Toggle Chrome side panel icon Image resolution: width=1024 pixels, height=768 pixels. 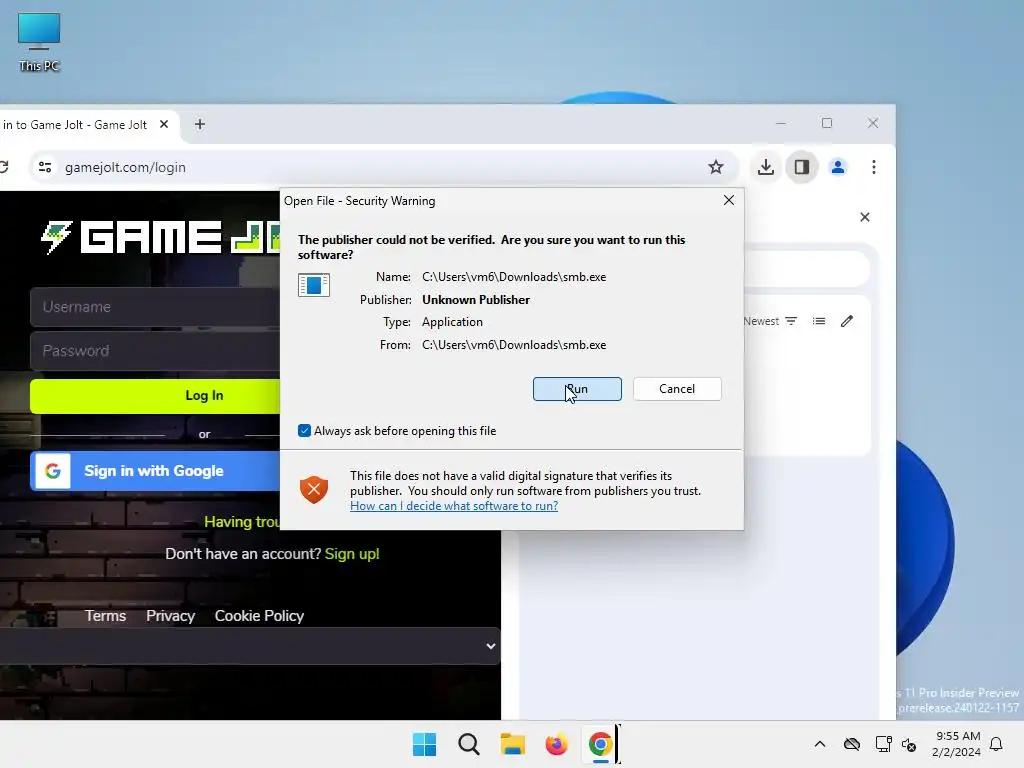point(801,167)
